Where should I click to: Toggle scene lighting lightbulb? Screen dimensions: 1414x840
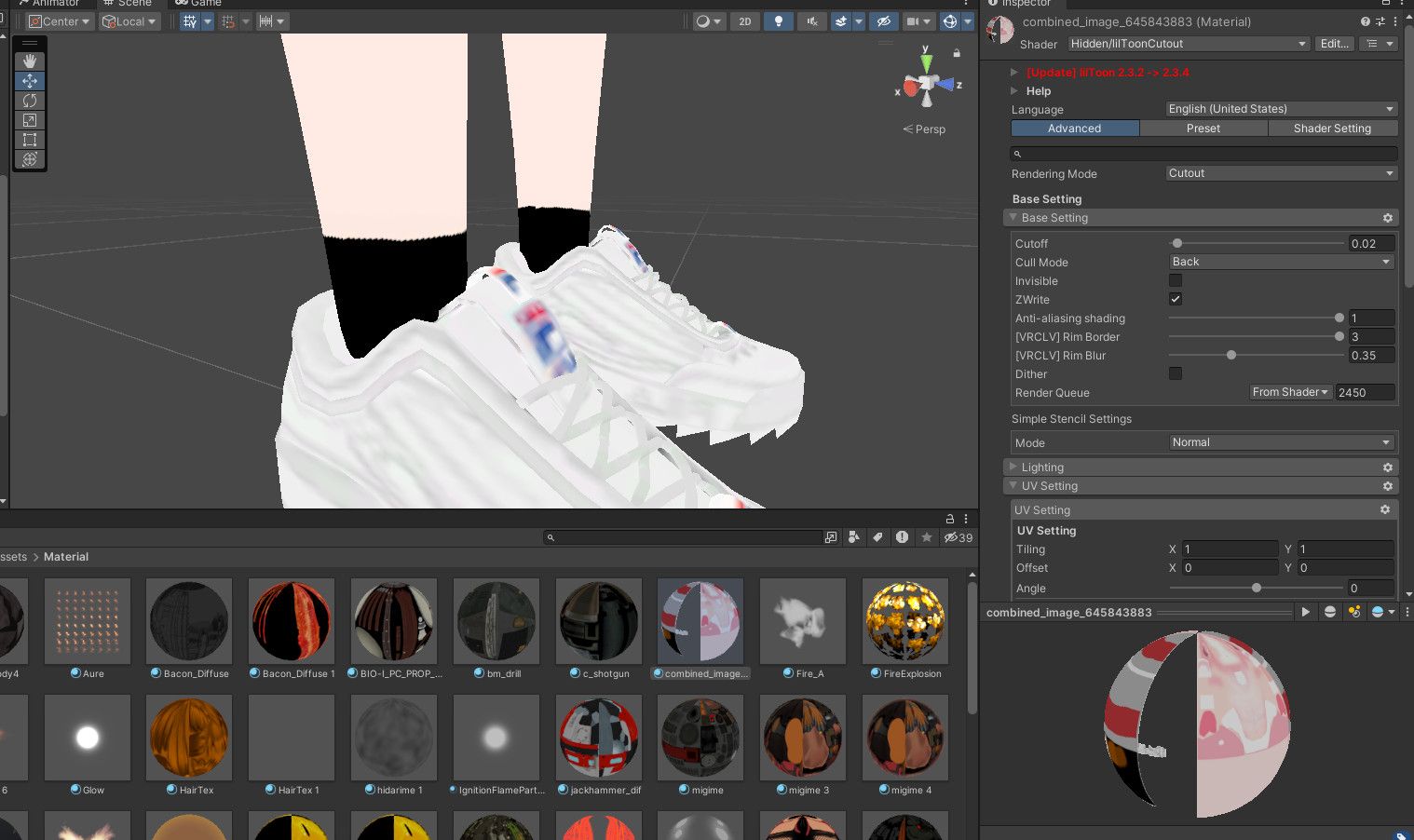point(779,21)
